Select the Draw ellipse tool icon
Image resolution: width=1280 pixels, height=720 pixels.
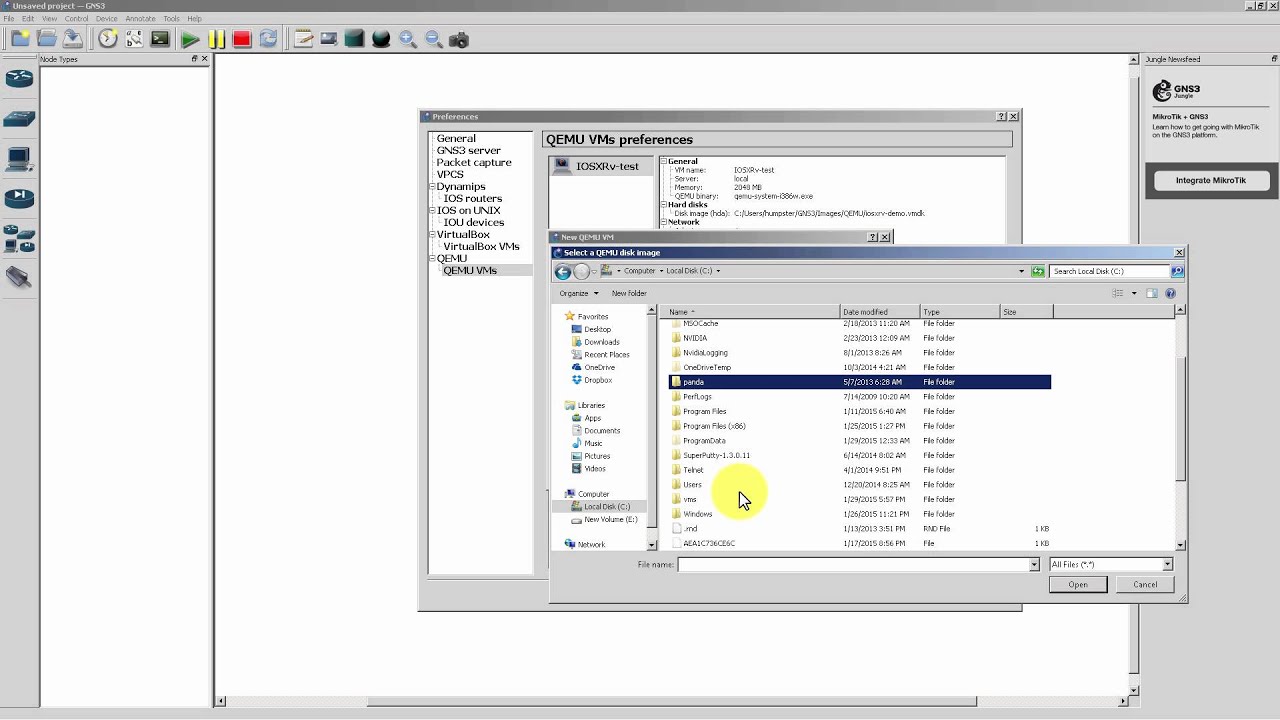(381, 39)
